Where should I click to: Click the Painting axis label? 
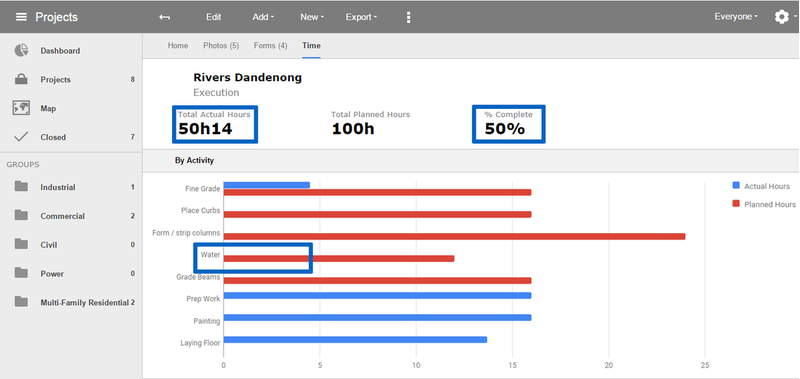(x=207, y=321)
